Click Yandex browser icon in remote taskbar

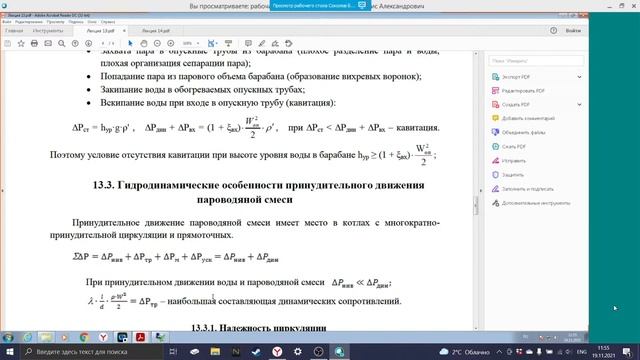click(x=103, y=337)
